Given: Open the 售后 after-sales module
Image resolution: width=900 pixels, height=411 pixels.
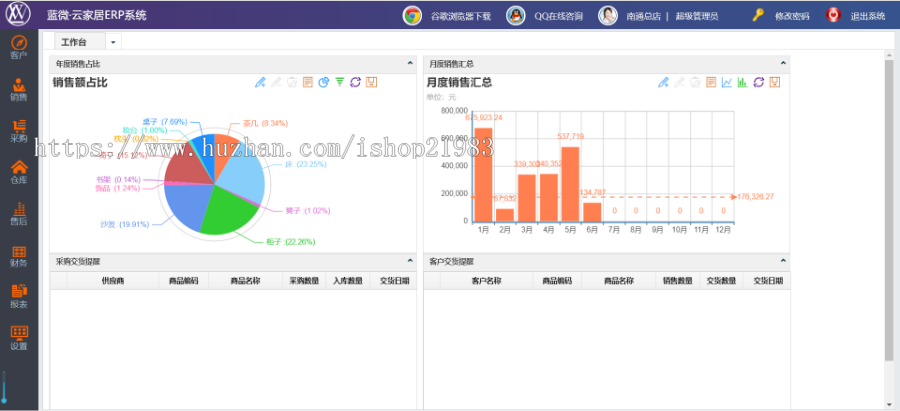Looking at the screenshot, I should (x=18, y=213).
